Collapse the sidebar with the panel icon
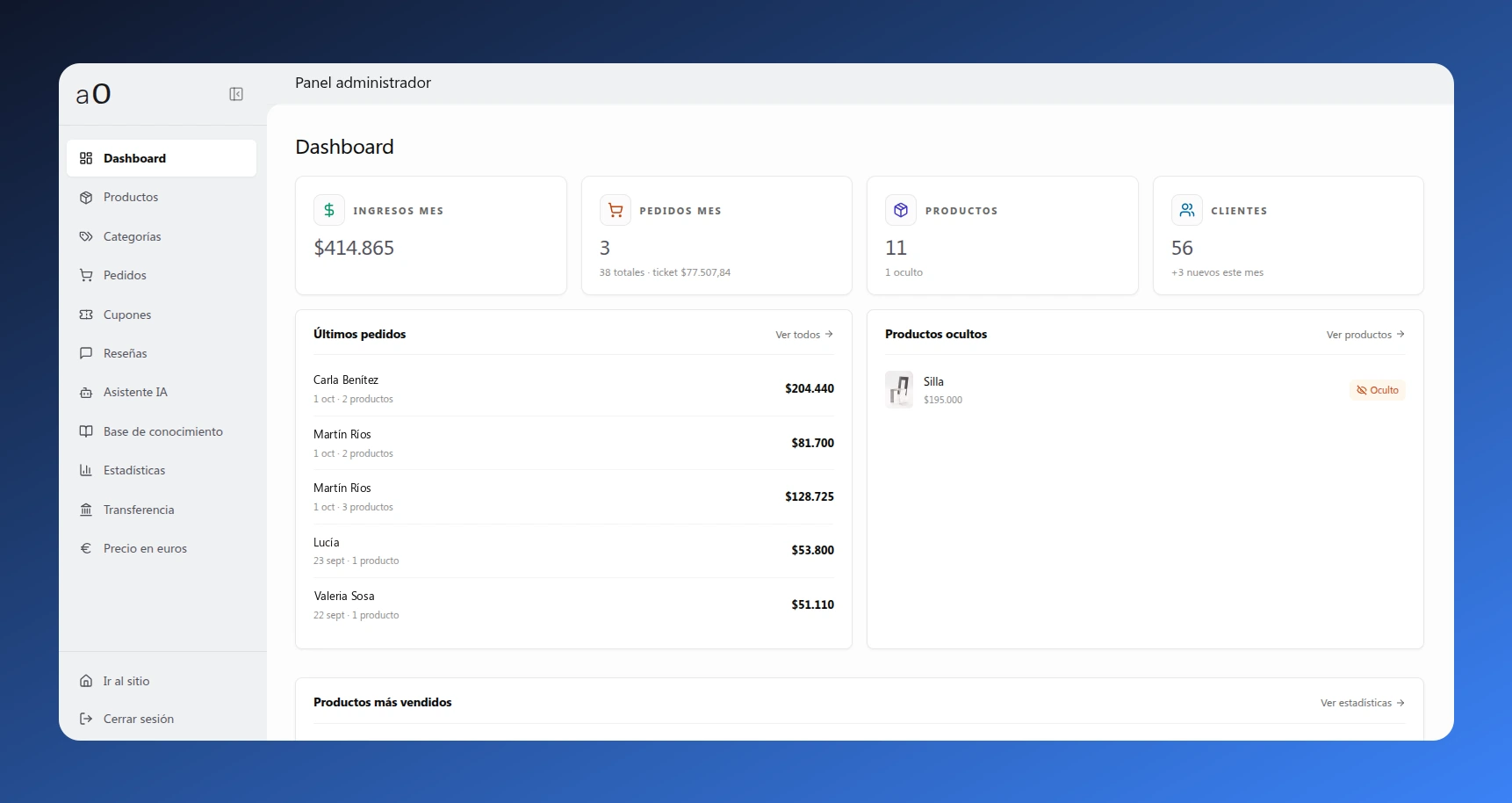 (236, 94)
